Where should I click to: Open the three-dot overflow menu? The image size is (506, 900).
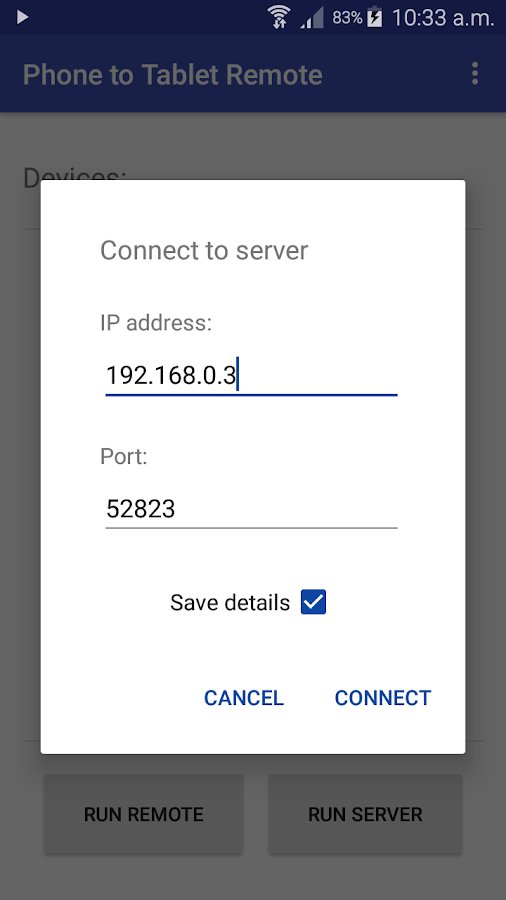point(474,74)
